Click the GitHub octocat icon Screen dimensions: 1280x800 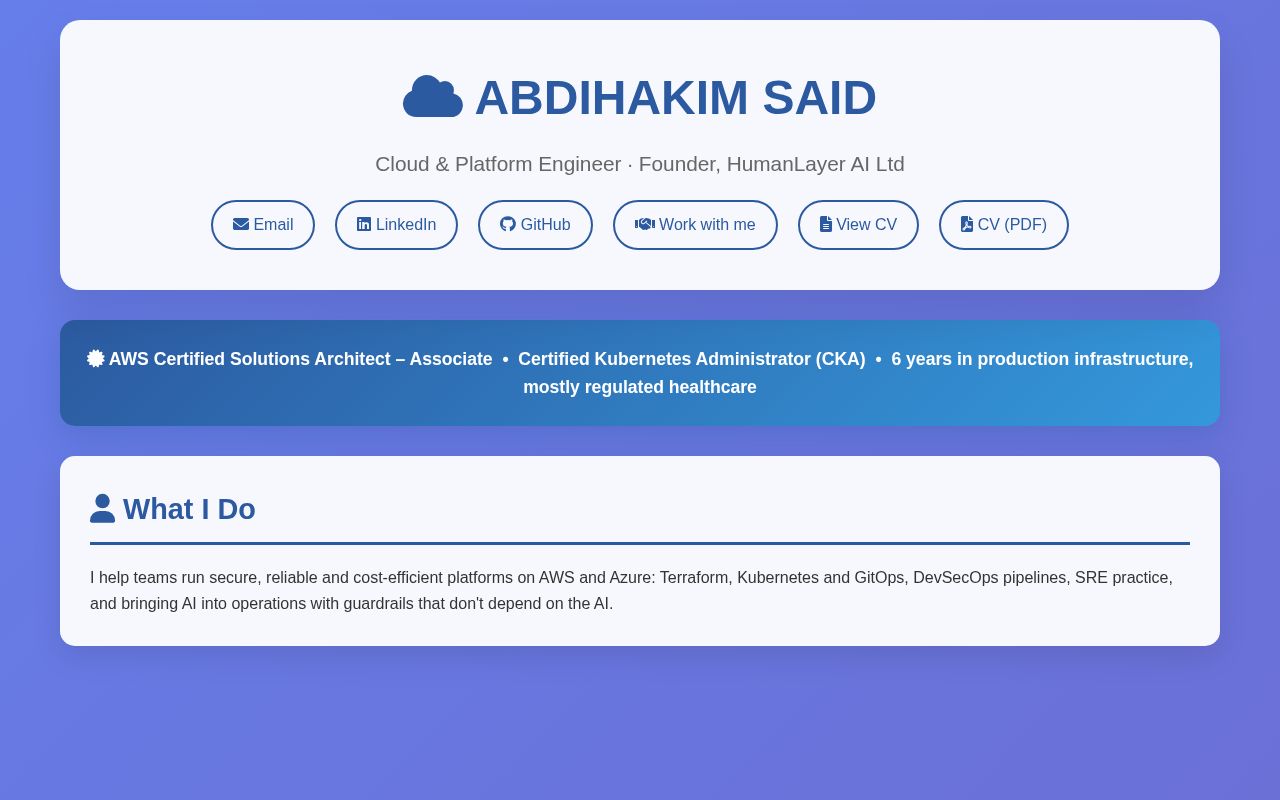508,224
